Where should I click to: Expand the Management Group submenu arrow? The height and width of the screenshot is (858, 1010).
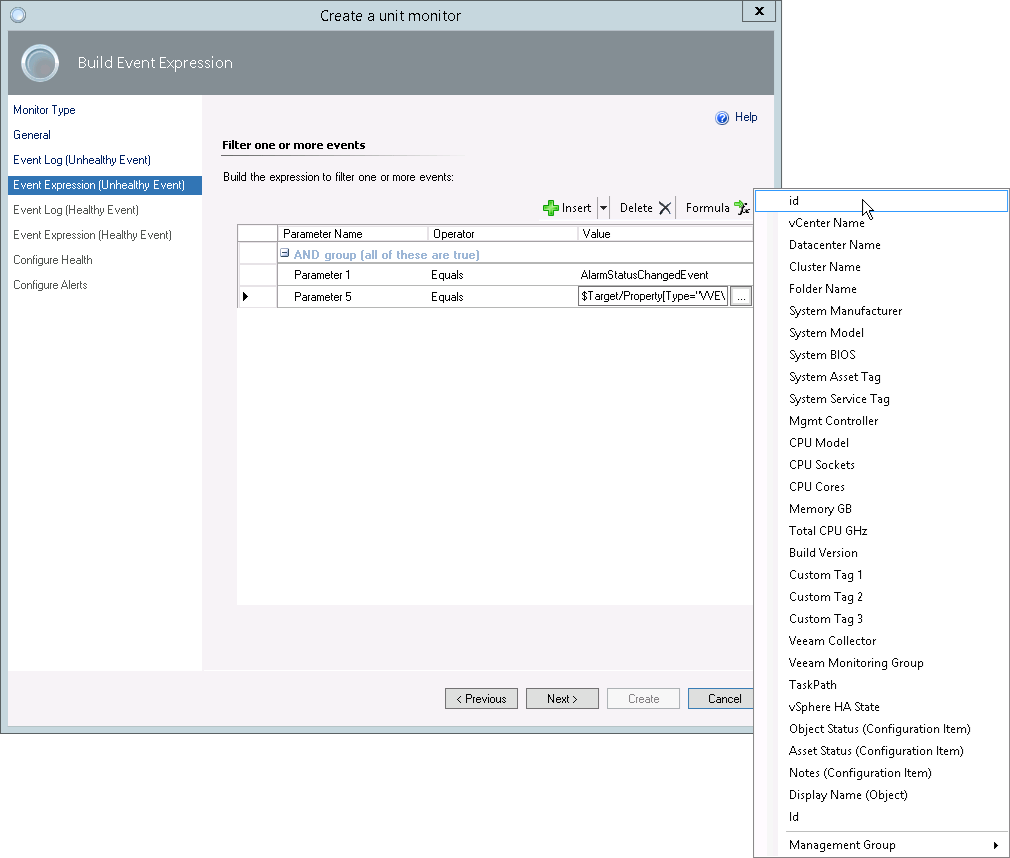995,845
